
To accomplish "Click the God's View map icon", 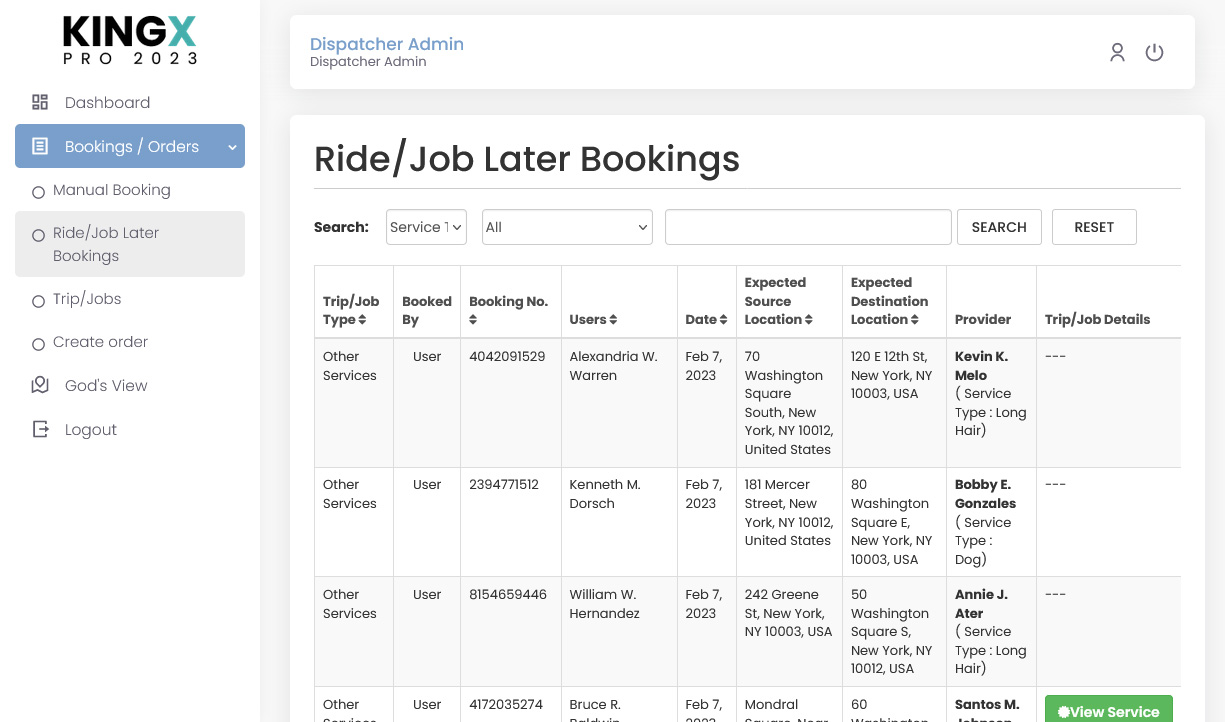I will (x=40, y=385).
